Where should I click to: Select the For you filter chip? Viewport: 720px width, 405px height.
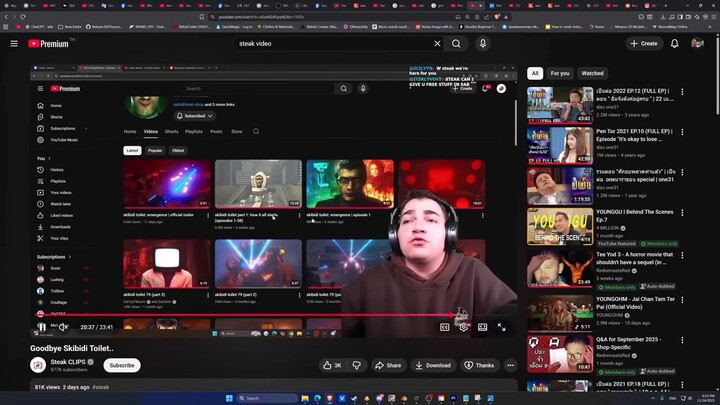(560, 73)
